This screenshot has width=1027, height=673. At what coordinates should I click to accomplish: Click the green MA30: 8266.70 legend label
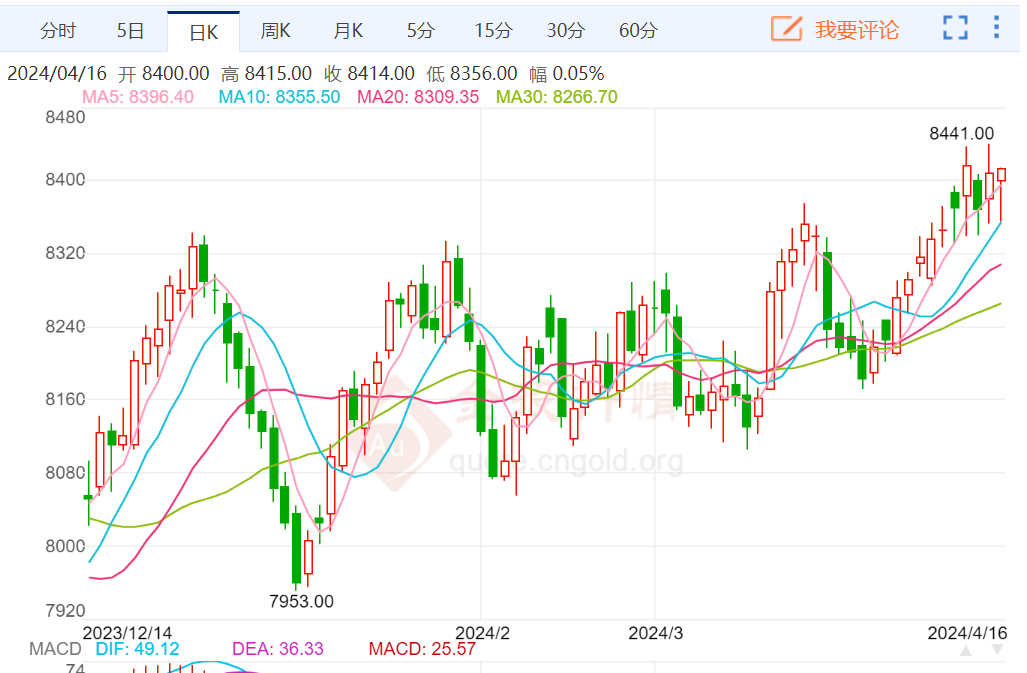tap(557, 97)
